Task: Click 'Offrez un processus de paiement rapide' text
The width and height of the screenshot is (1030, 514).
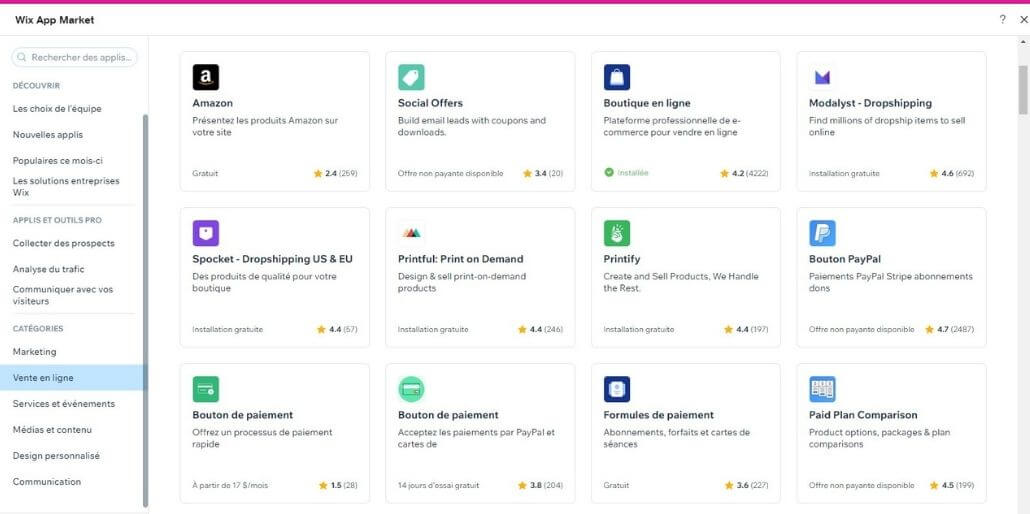Action: tap(263, 438)
